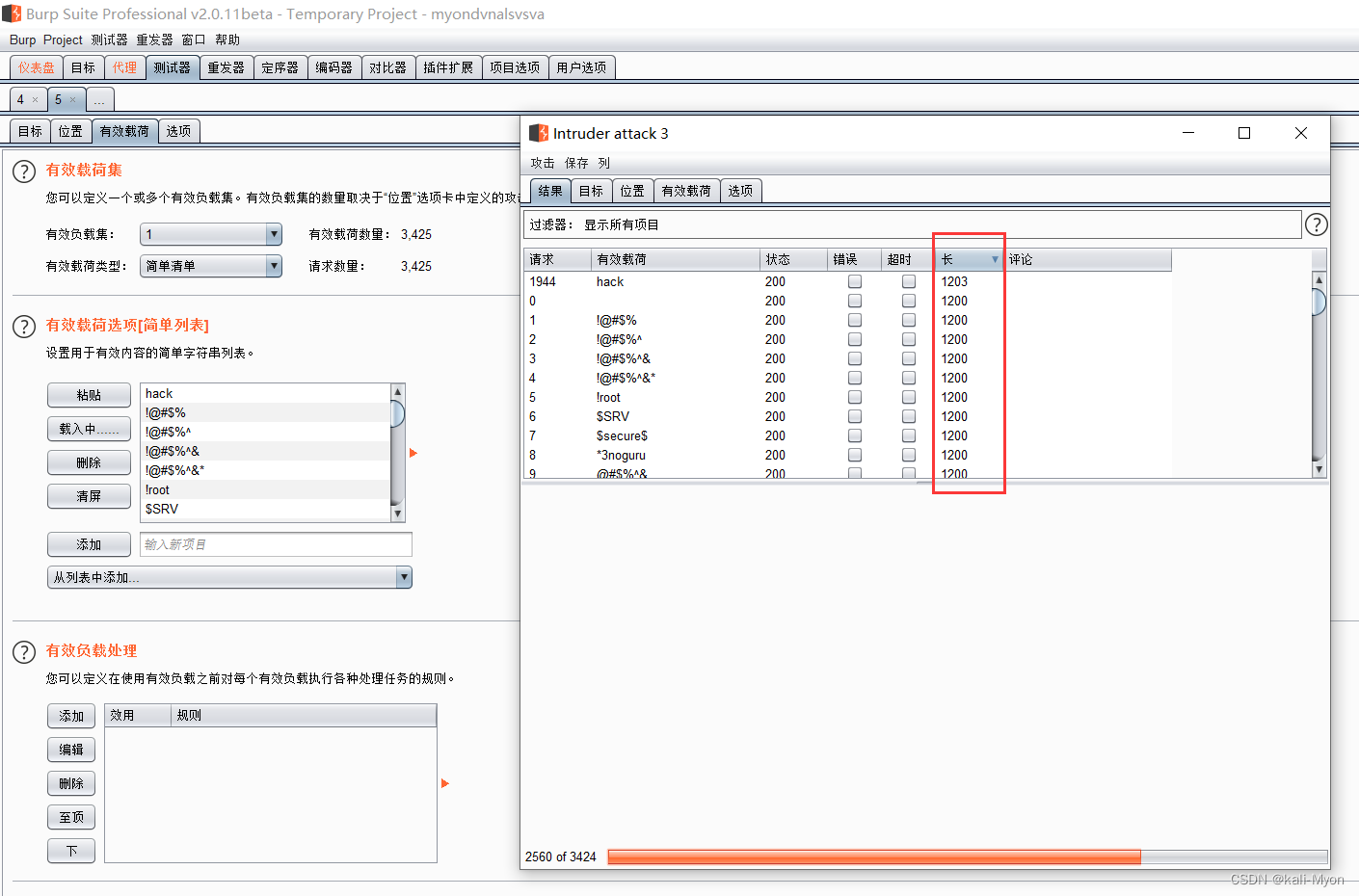Click the 至顶 move to top button
The image size is (1359, 896).
pyautogui.click(x=71, y=817)
